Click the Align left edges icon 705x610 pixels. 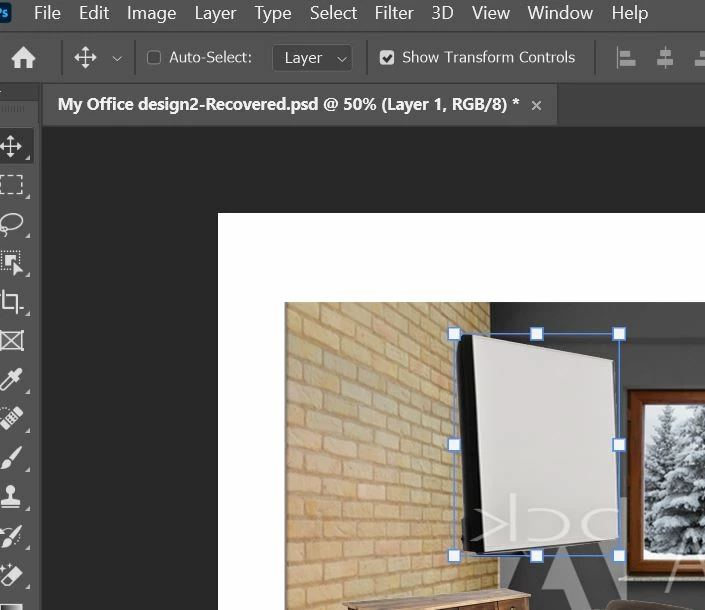[x=625, y=58]
